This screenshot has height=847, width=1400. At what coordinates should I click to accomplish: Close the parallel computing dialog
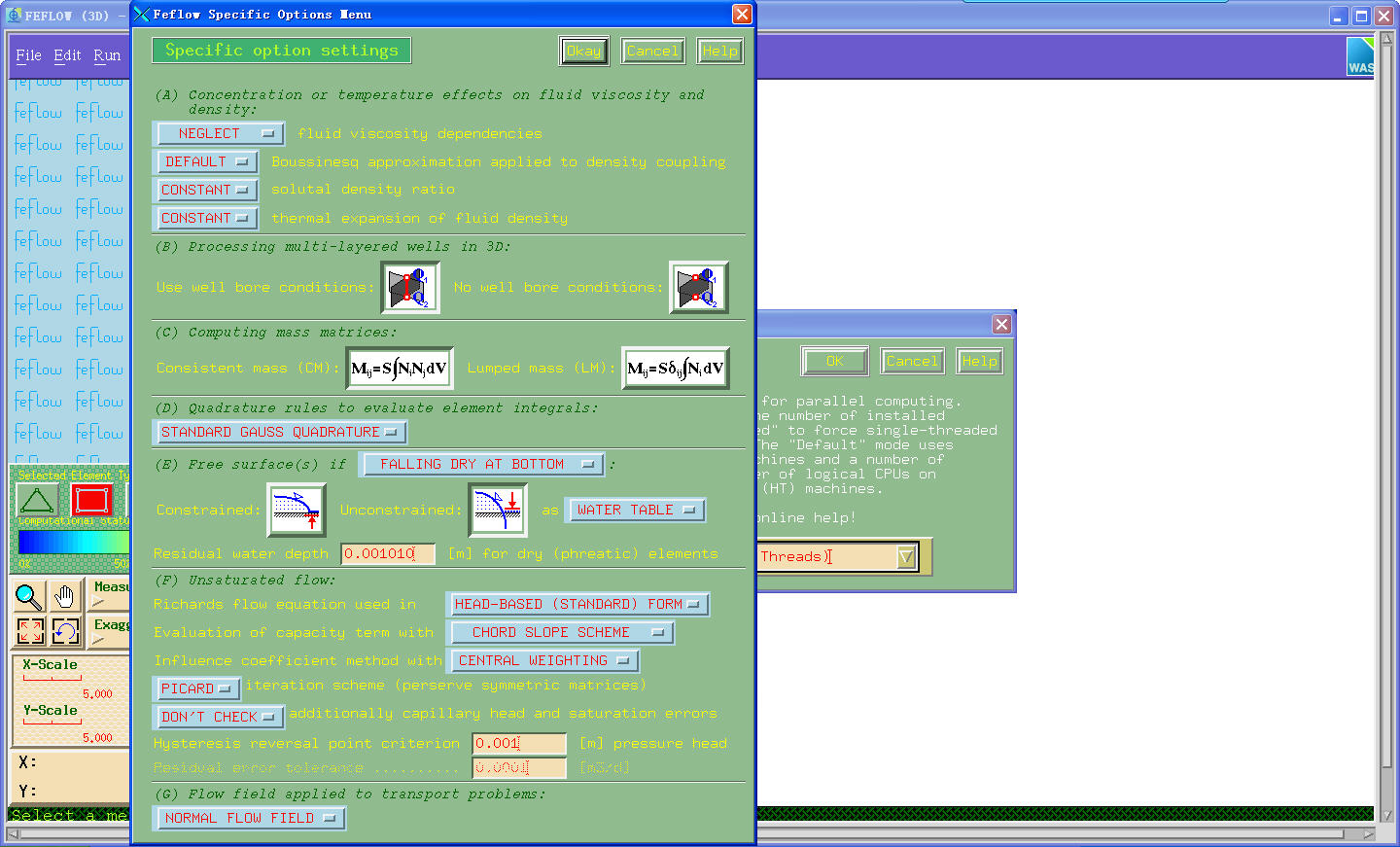point(1002,324)
